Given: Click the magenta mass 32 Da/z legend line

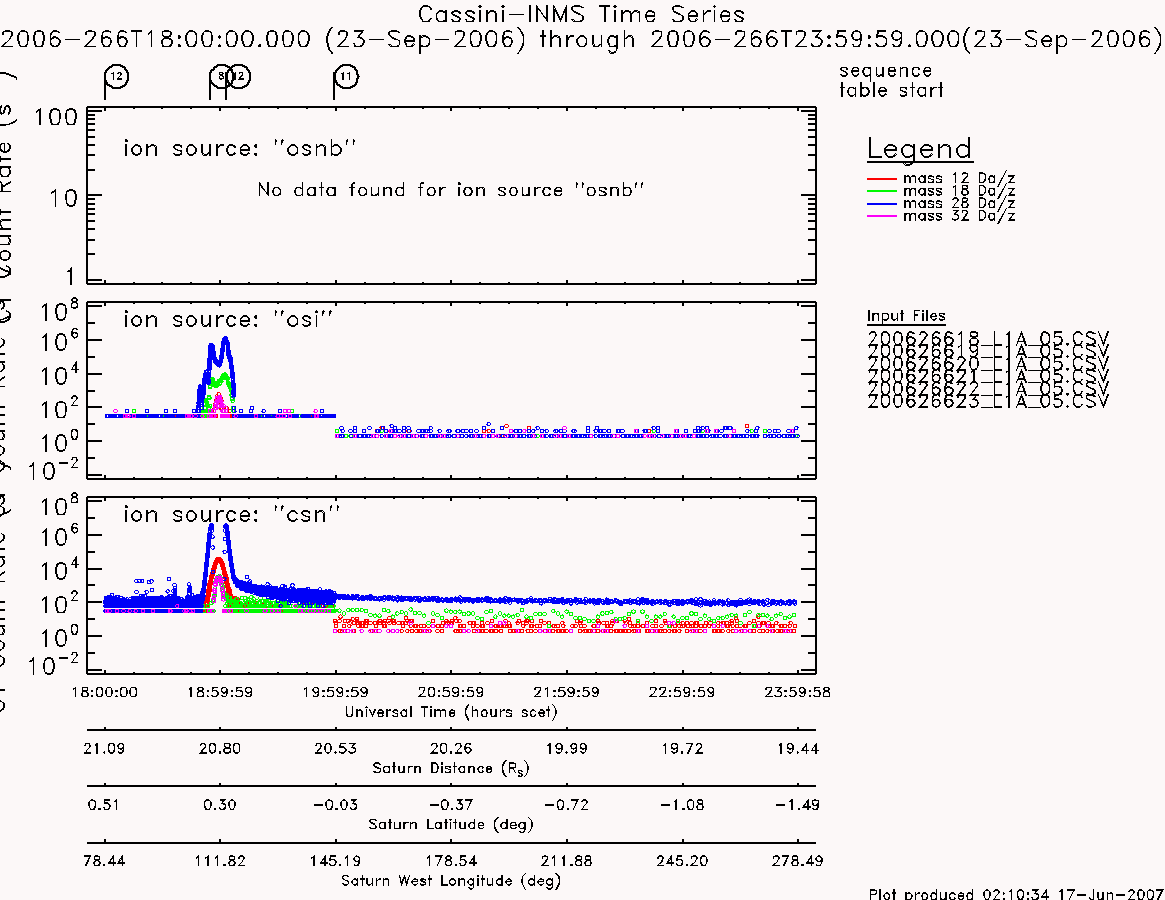Looking at the screenshot, I should pos(882,216).
